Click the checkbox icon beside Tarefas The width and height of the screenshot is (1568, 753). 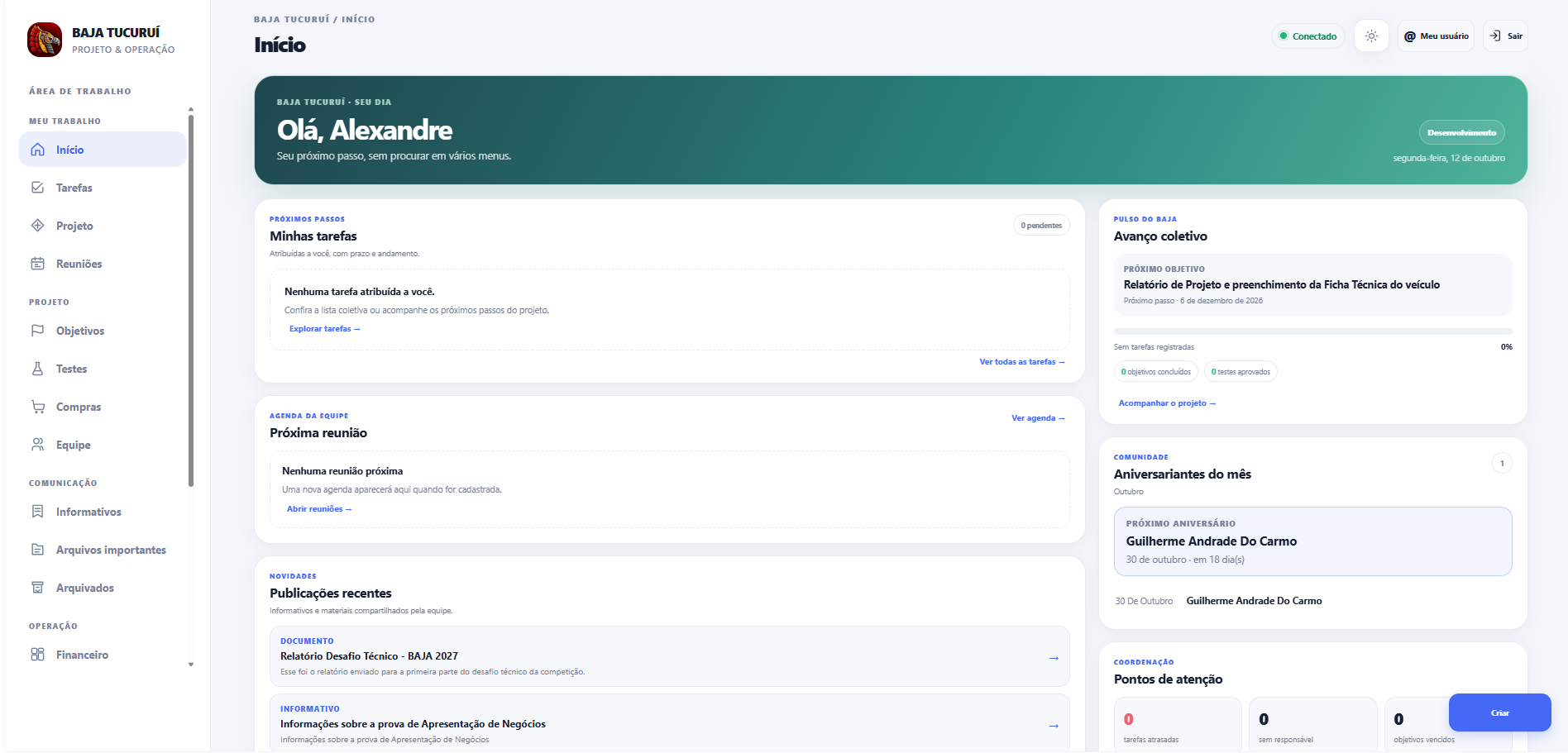pos(37,188)
